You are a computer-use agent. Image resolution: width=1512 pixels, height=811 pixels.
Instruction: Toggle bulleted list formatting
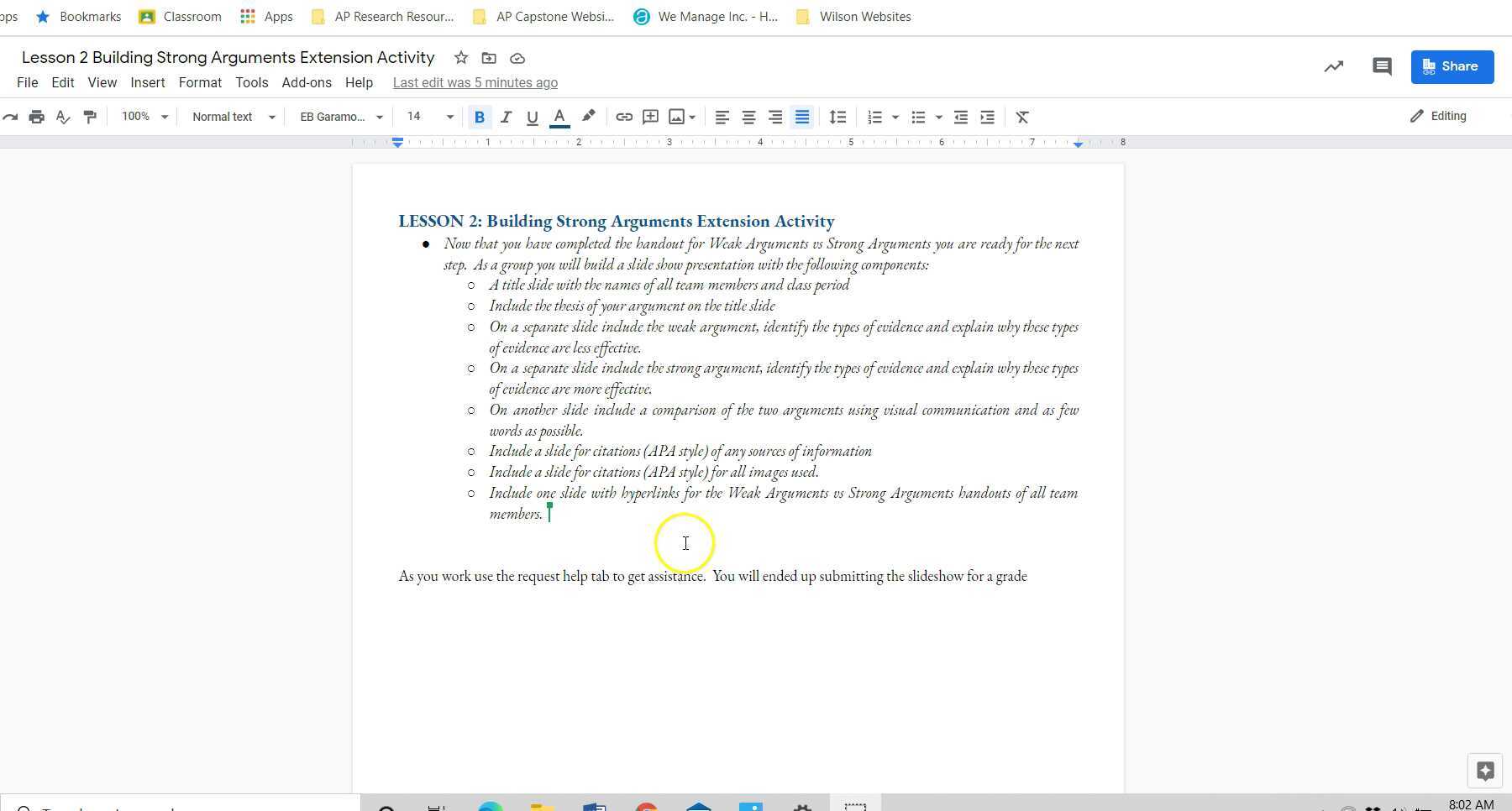pos(918,117)
